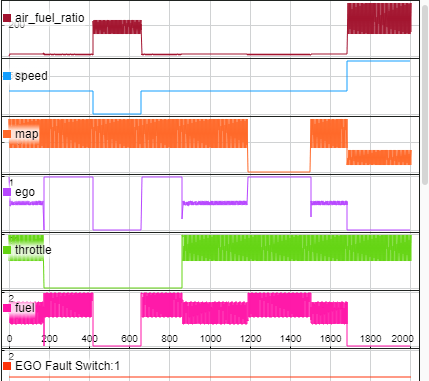This screenshot has height=381, width=429.
Task: Select the map signal label
Action: click(27, 134)
